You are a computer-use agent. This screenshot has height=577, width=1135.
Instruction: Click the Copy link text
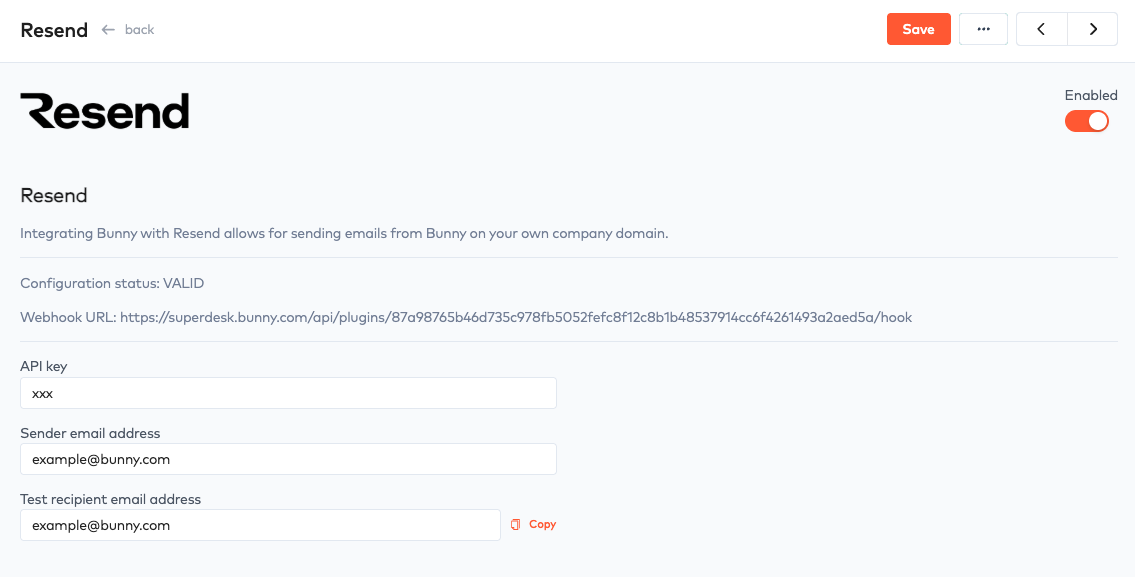pyautogui.click(x=542, y=524)
